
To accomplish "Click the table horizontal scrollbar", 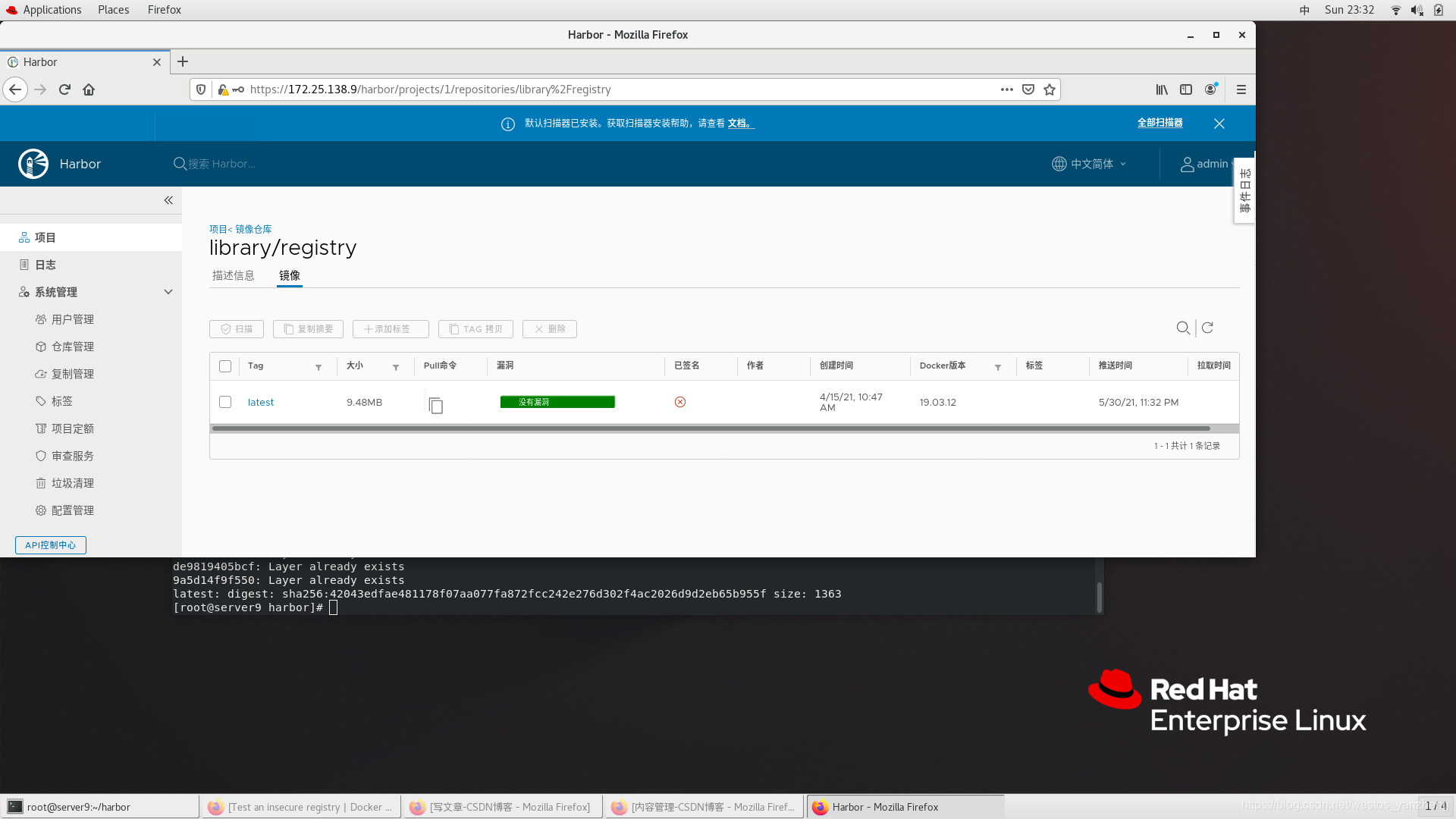I will click(711, 428).
